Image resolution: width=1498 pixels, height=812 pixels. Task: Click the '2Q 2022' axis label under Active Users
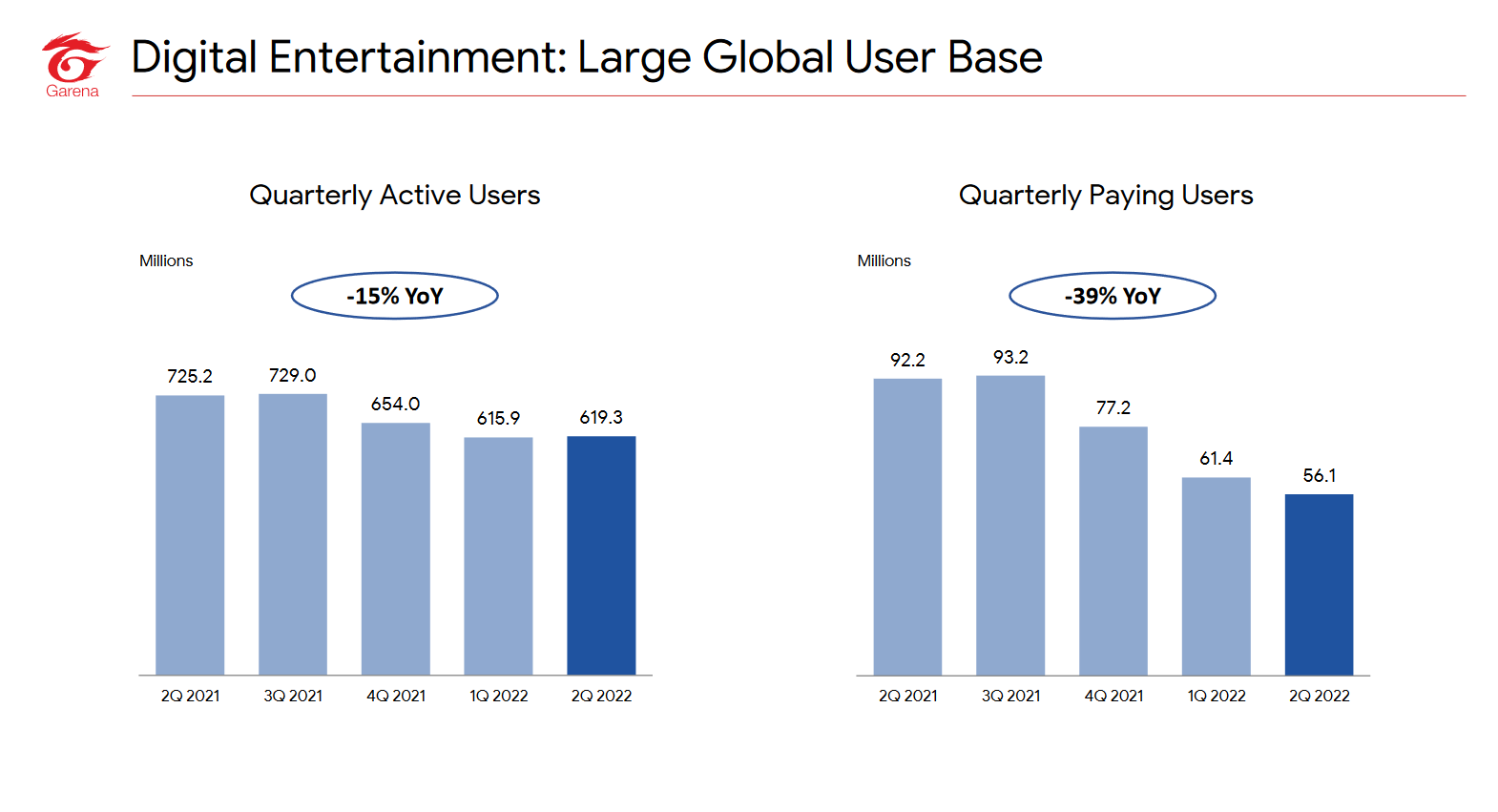[601, 696]
